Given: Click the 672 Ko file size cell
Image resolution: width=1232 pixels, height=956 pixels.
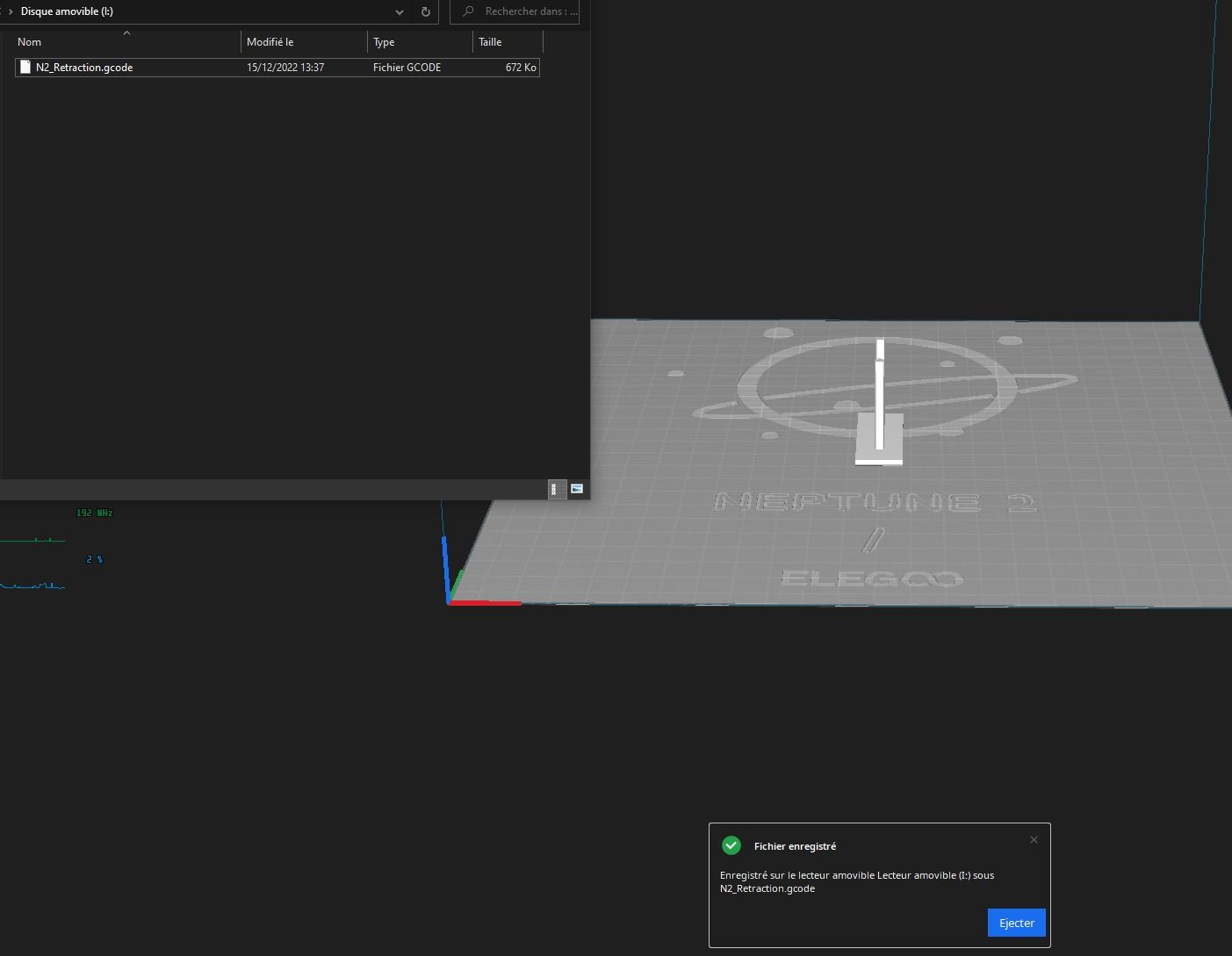Looking at the screenshot, I should click(x=521, y=68).
